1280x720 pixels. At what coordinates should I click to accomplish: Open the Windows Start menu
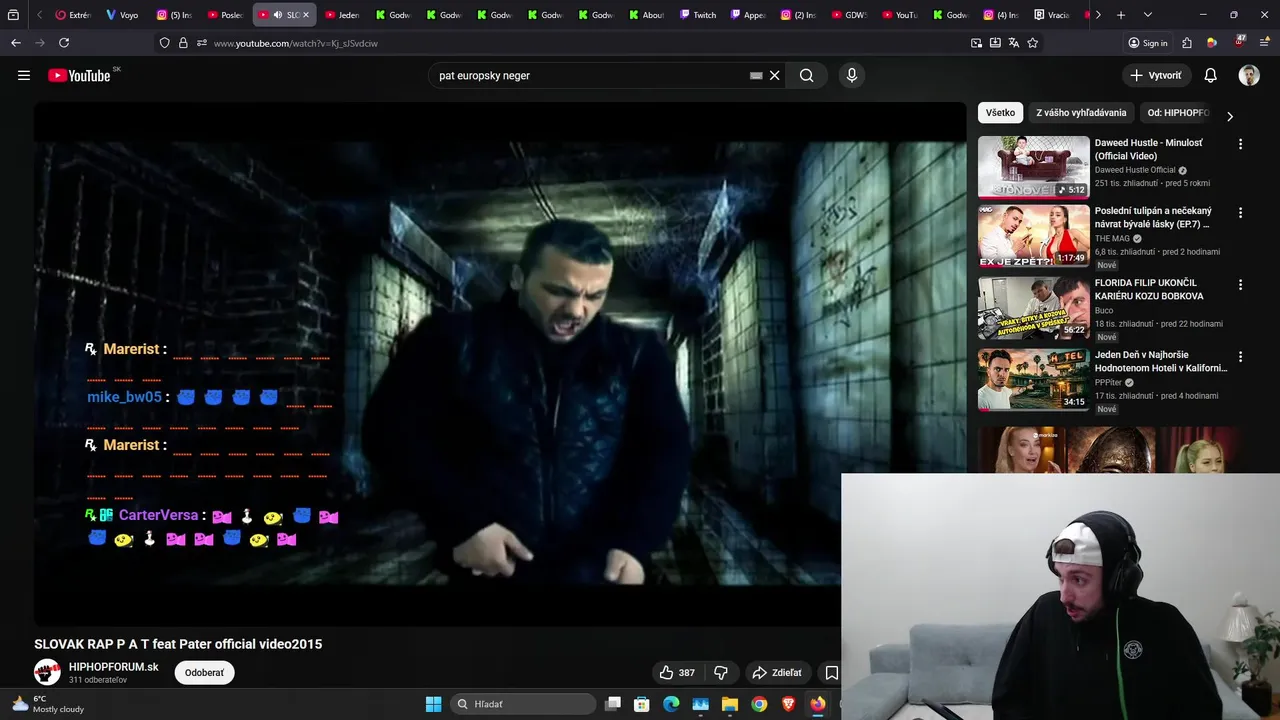point(433,704)
